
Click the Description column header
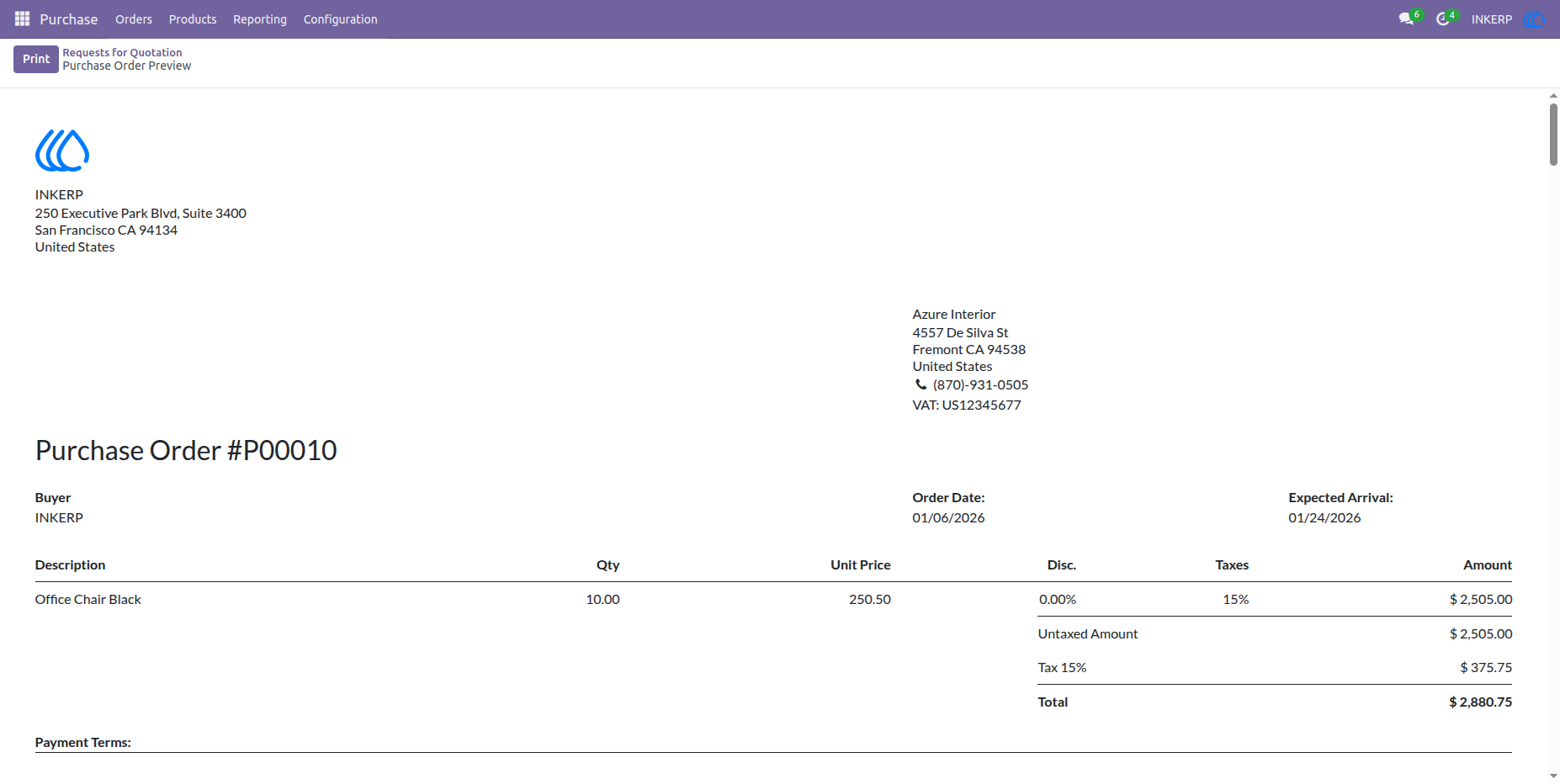70,565
